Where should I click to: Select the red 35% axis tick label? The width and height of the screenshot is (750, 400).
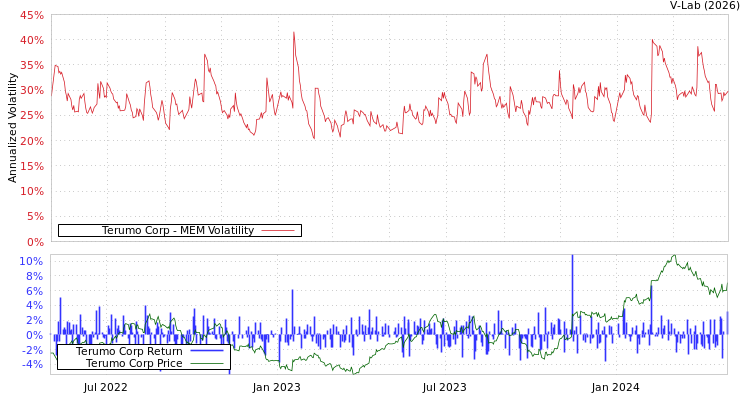click(x=31, y=65)
